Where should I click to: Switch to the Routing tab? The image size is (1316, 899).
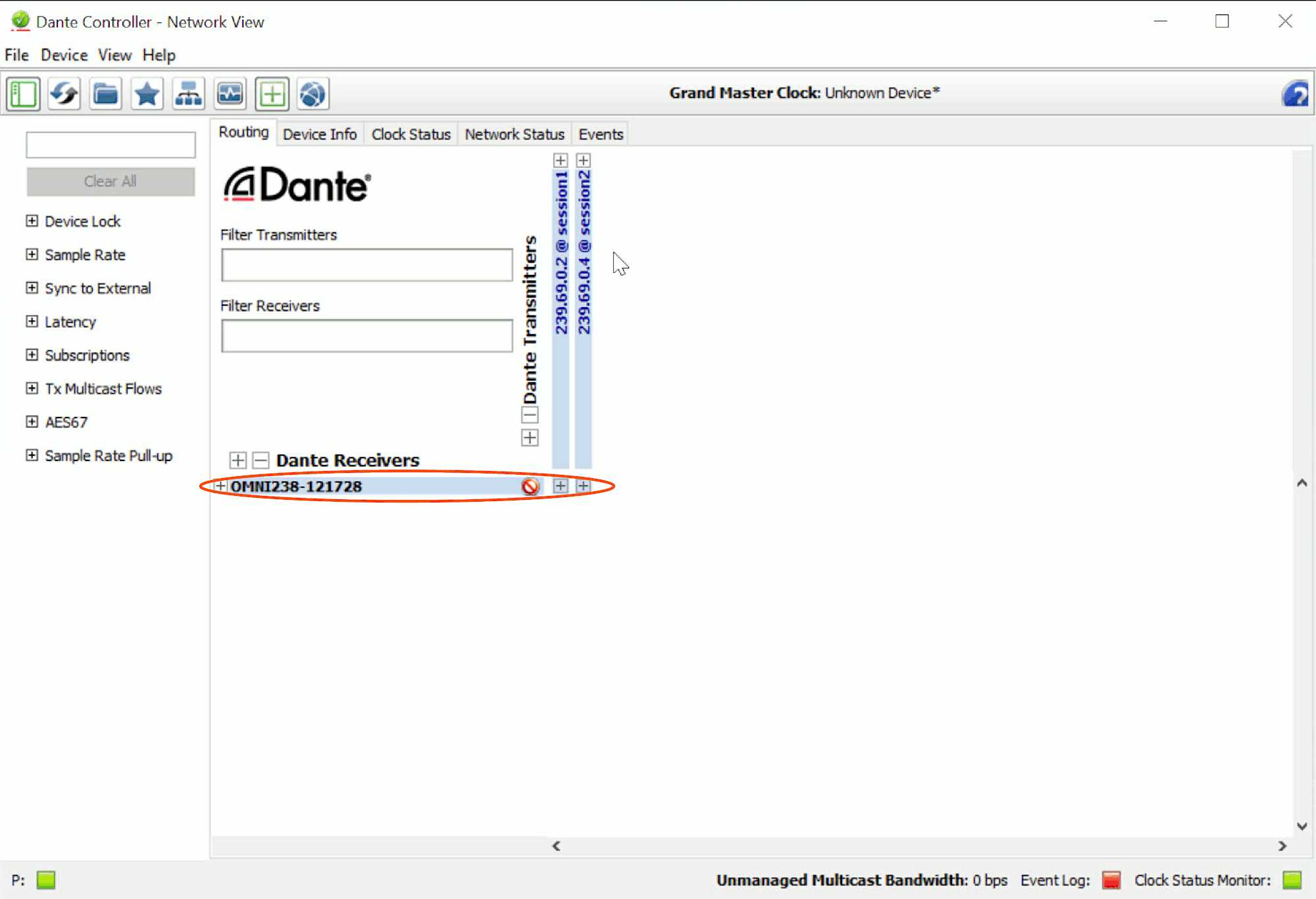[243, 132]
